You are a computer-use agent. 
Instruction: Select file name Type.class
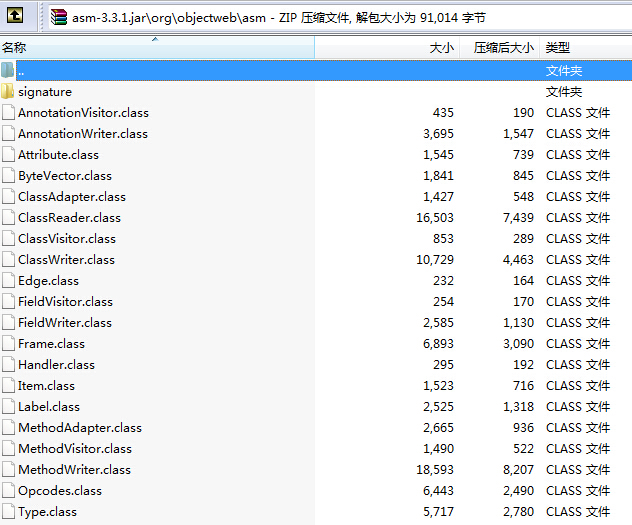(x=47, y=512)
